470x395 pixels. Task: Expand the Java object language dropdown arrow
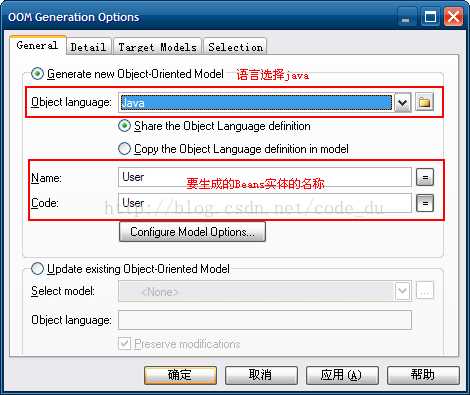pos(402,102)
